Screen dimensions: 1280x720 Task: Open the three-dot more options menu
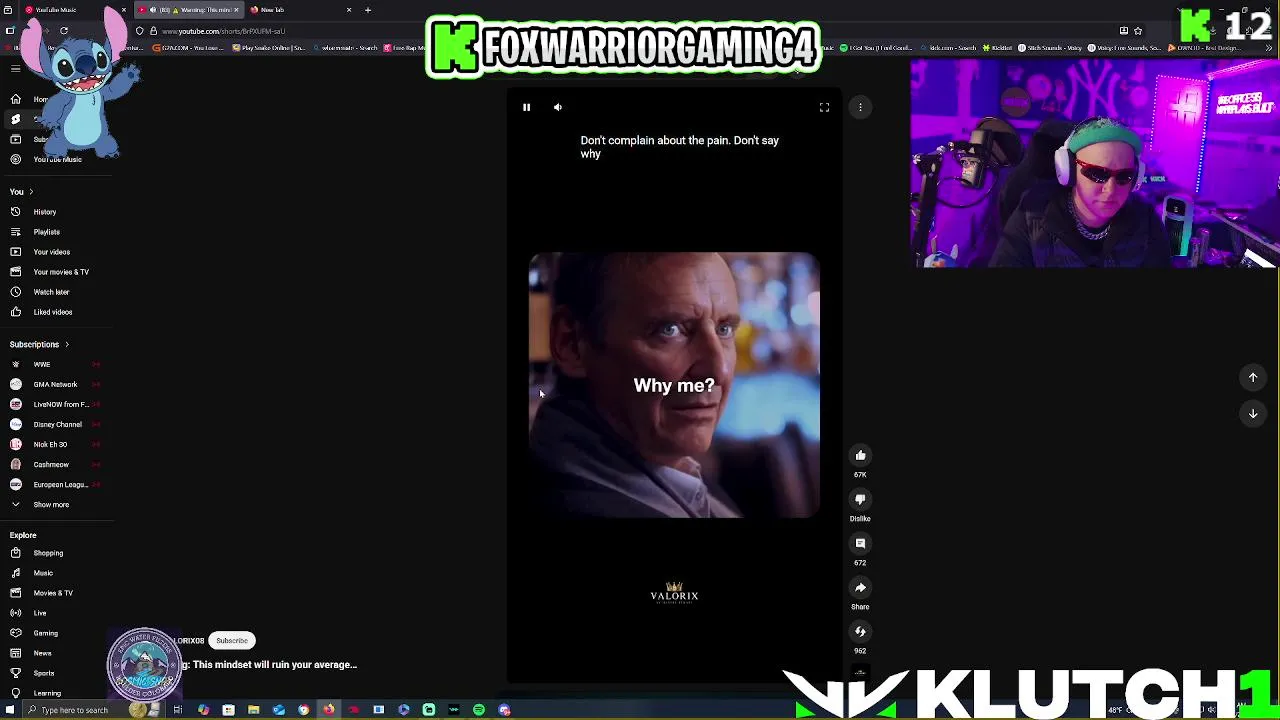point(860,107)
